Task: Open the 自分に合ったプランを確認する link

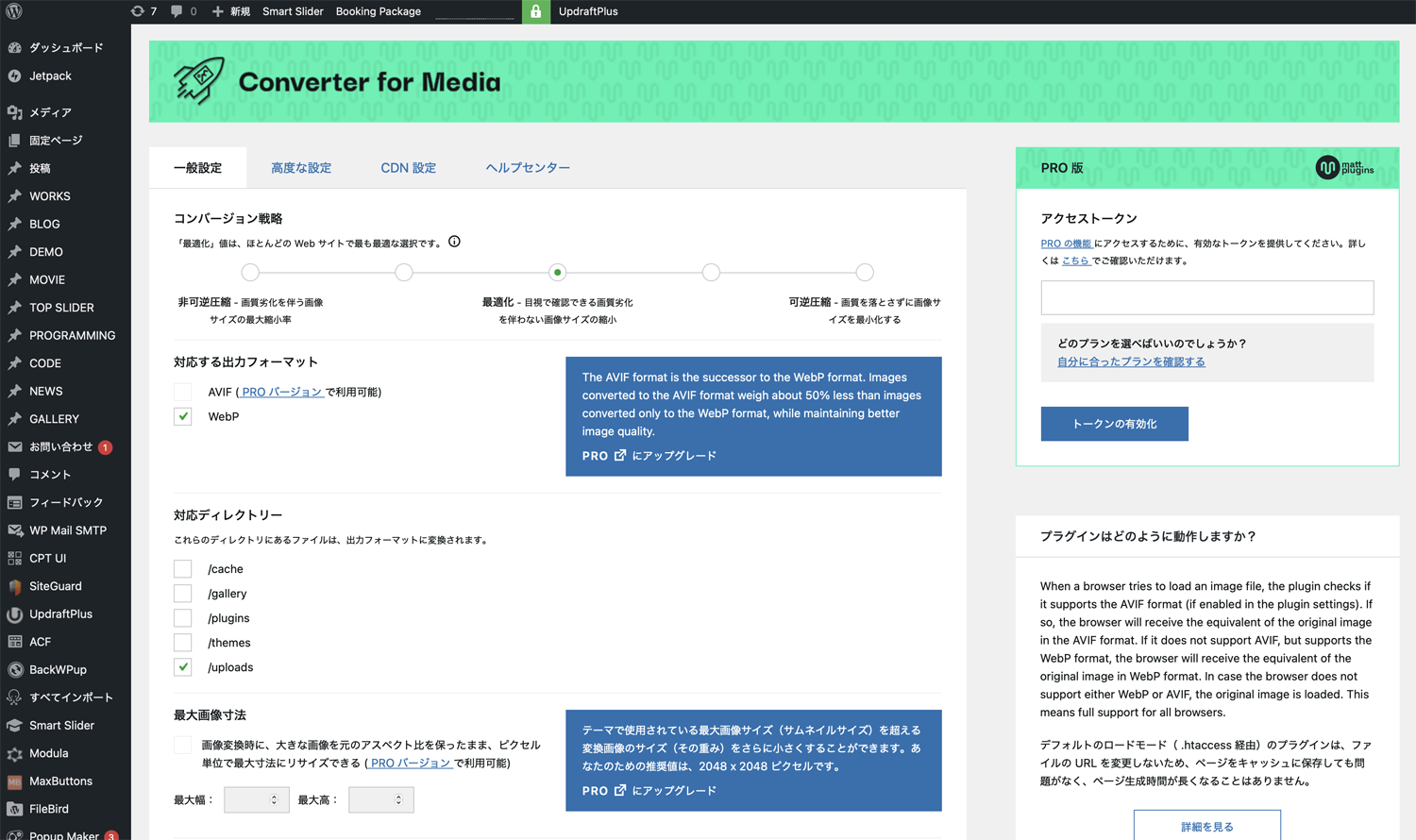Action: click(x=1131, y=361)
